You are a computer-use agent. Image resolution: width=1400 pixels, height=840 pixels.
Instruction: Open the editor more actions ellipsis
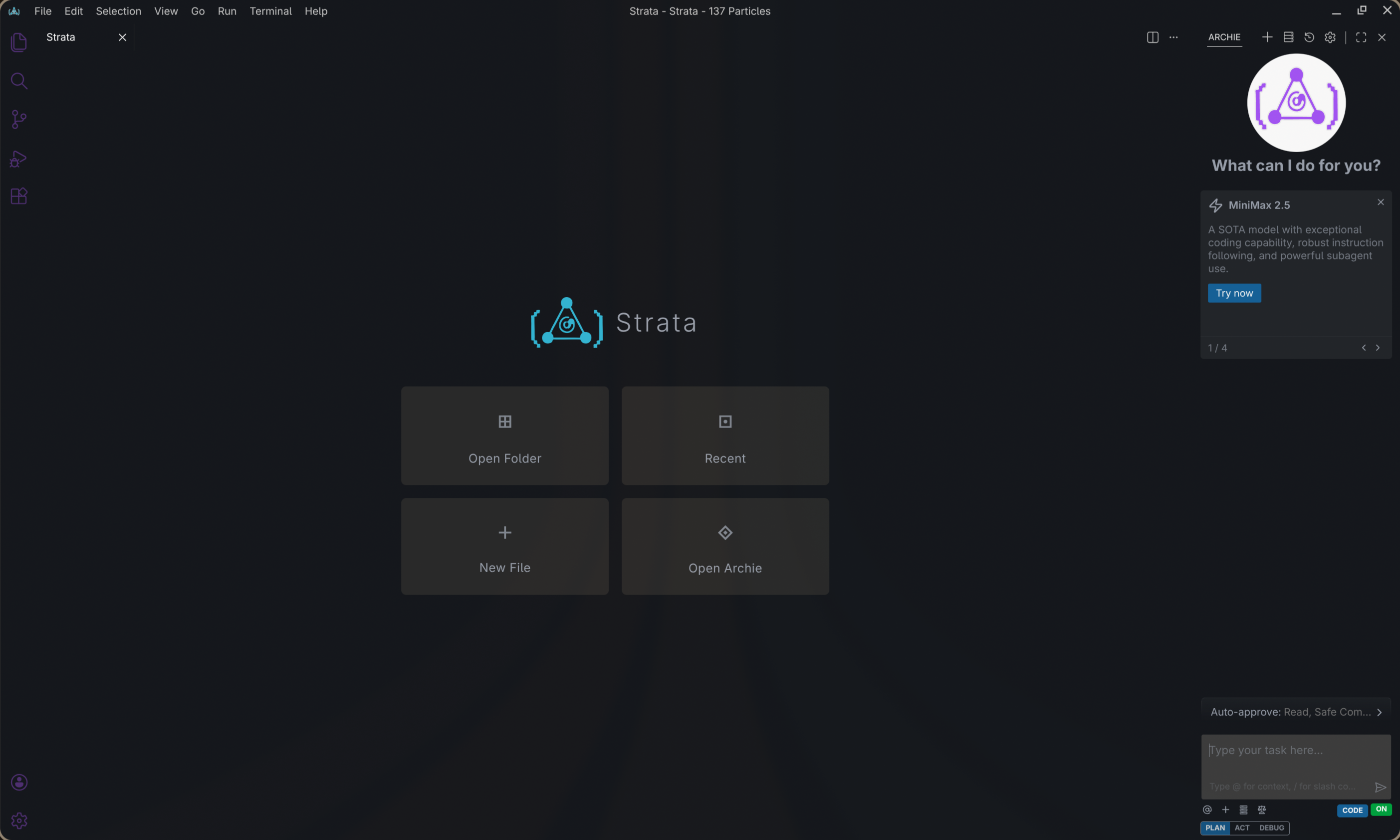[x=1173, y=37]
